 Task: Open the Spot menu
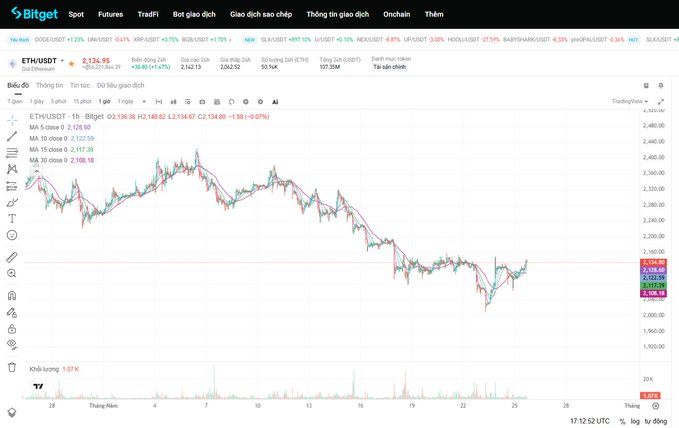click(76, 14)
